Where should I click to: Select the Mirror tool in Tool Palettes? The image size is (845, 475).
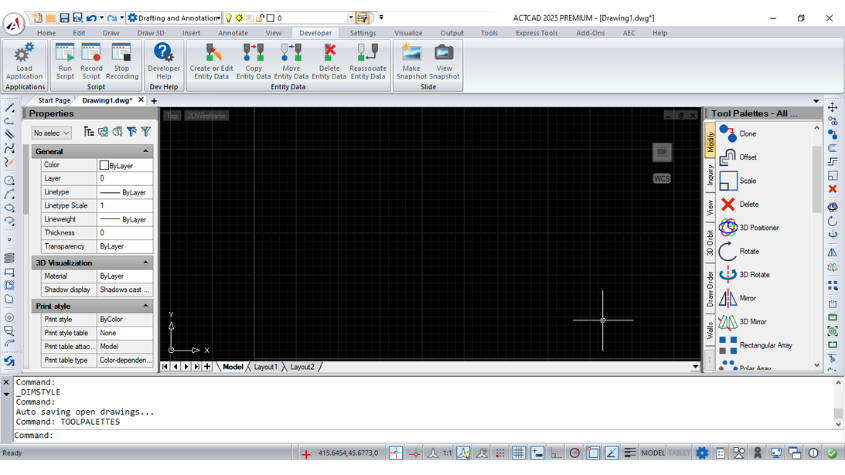tap(738, 298)
